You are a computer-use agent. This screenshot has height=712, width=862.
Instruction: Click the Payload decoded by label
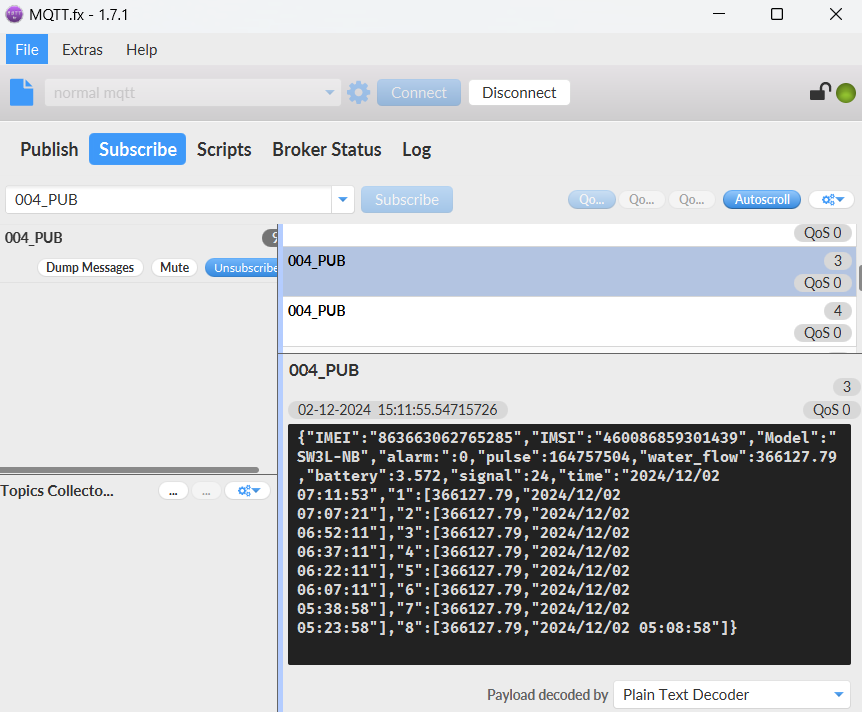click(x=547, y=695)
